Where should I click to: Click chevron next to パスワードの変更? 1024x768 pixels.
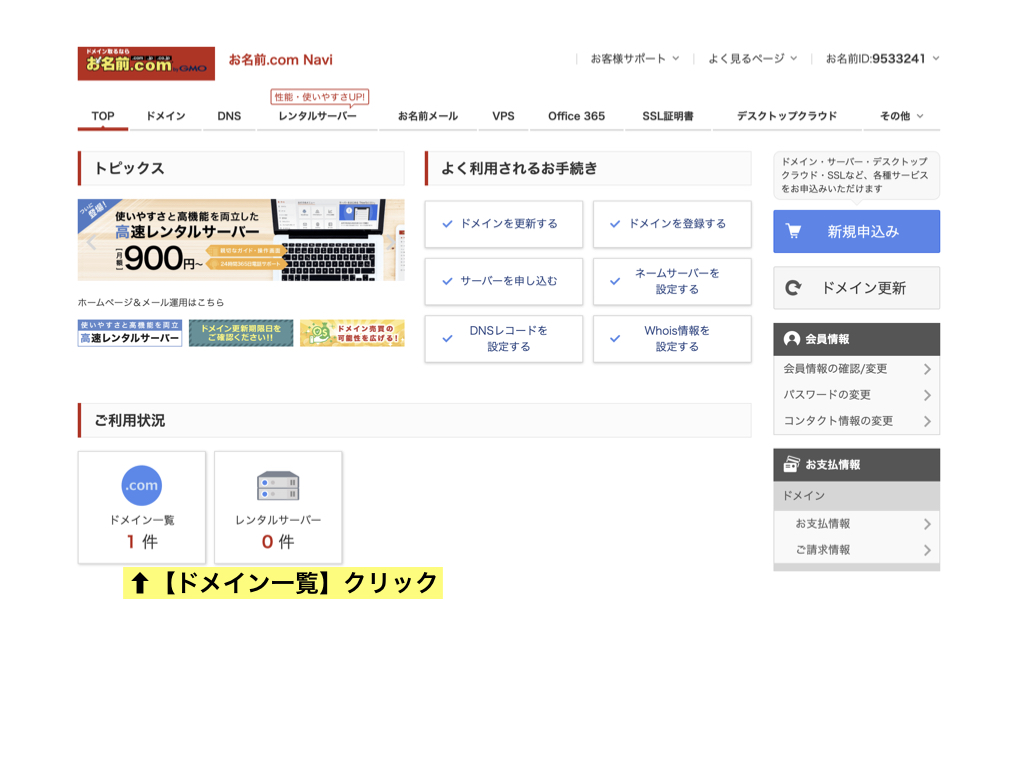click(x=927, y=395)
